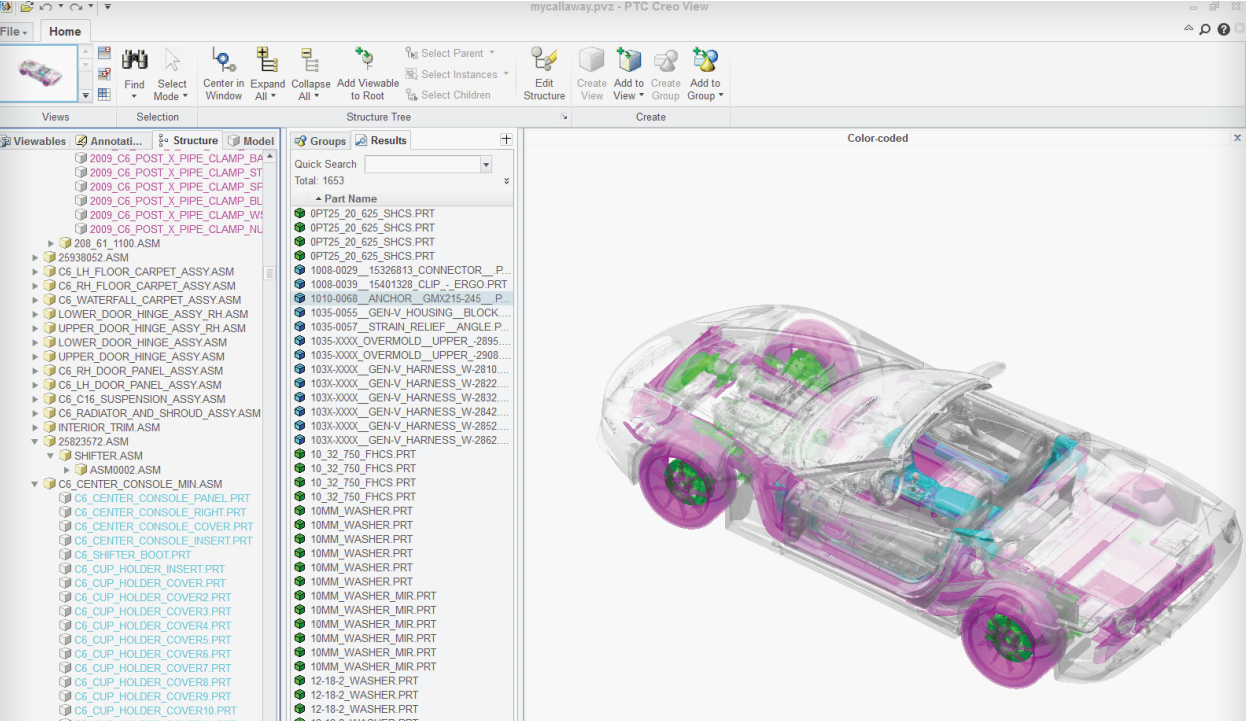Image resolution: width=1246 pixels, height=721 pixels.
Task: Open Structure Tree group dialog launcher
Action: [564, 117]
